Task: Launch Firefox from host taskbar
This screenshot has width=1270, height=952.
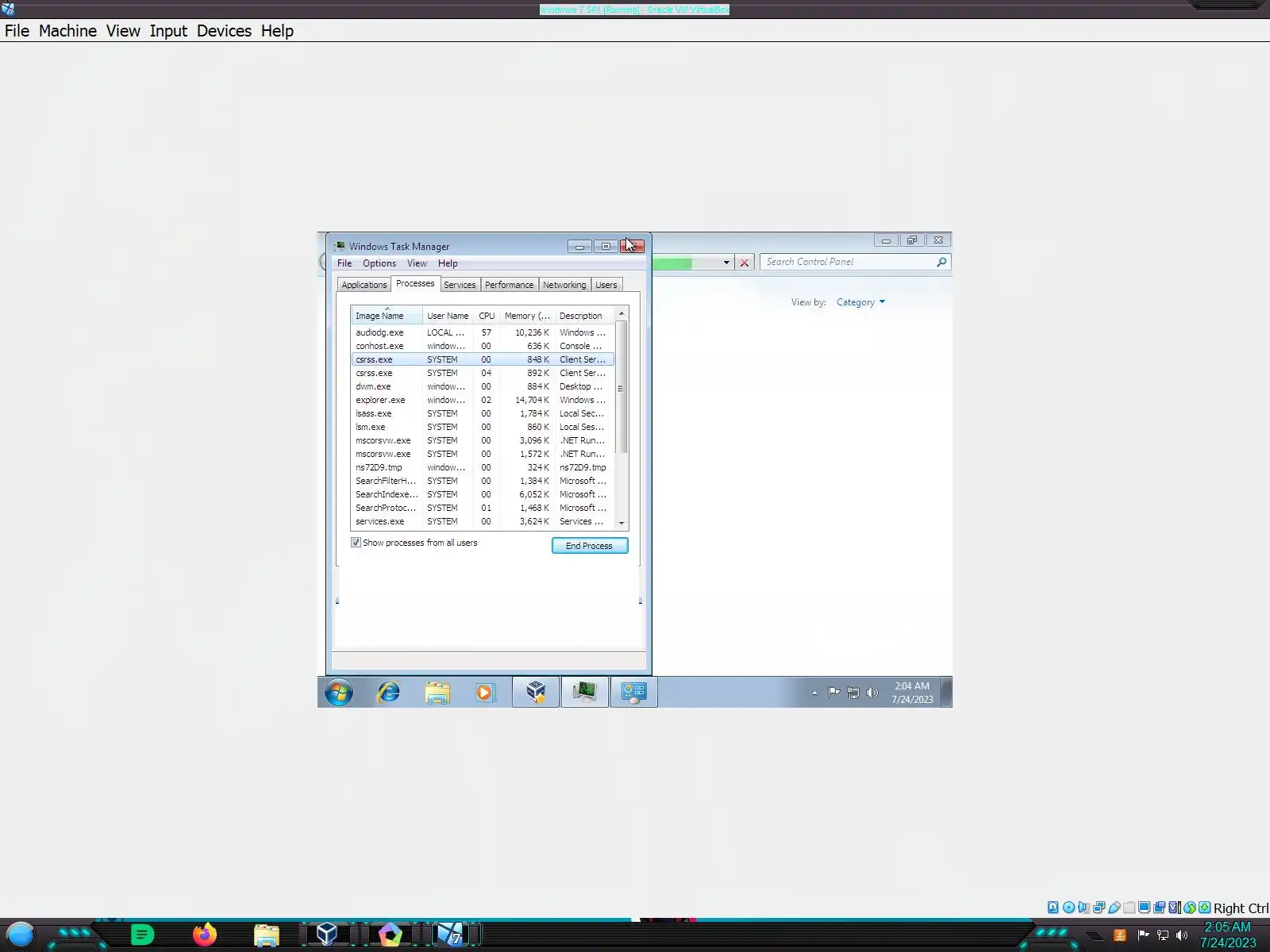Action: (x=205, y=935)
